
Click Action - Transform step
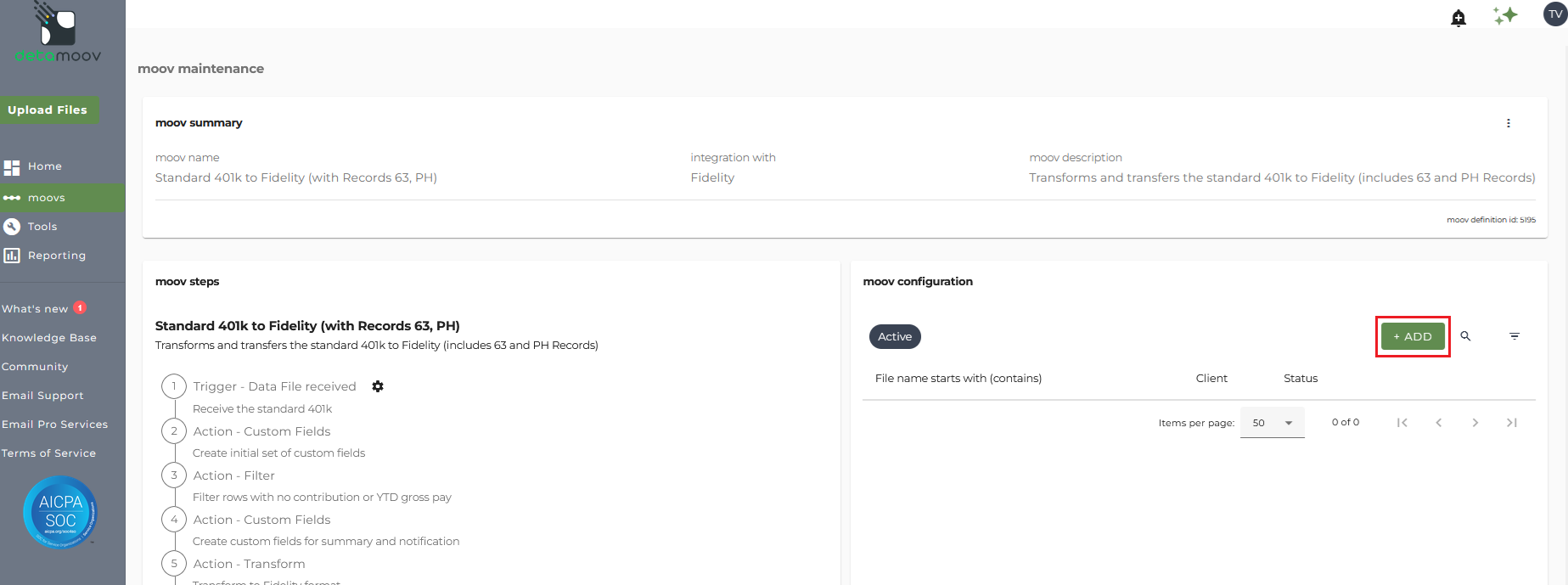coord(249,564)
